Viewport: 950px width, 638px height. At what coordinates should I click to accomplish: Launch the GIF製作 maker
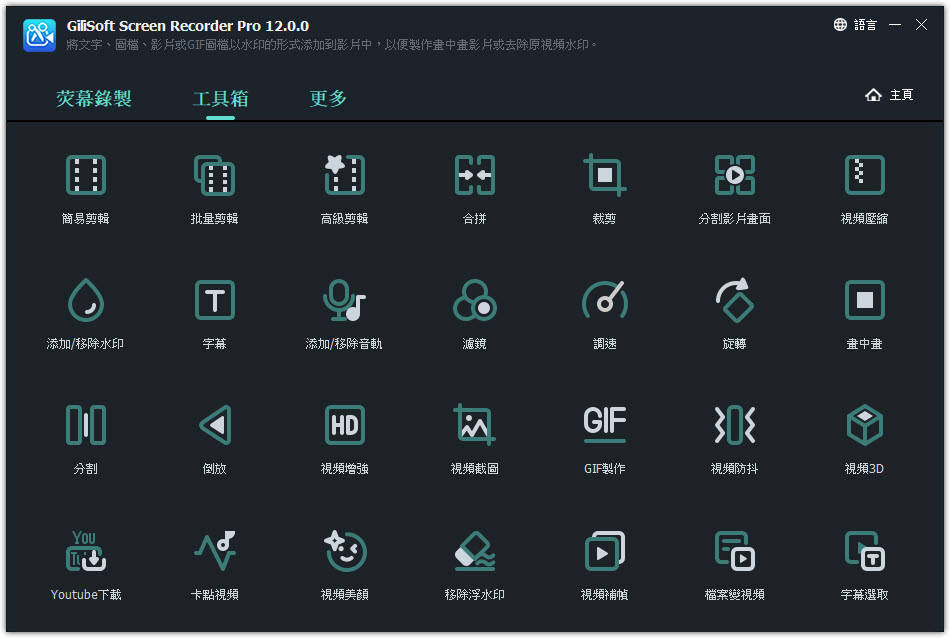click(604, 426)
